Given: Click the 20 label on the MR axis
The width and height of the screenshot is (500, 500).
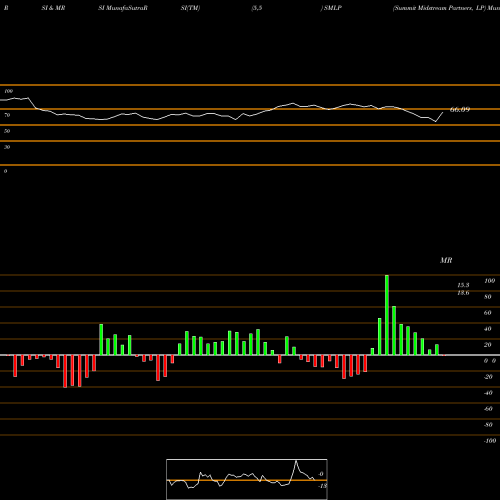Looking at the screenshot, I should [488, 345].
